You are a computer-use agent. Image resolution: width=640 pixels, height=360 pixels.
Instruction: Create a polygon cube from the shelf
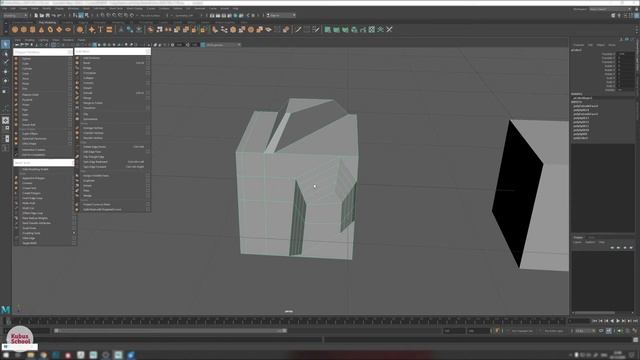coord(24,29)
